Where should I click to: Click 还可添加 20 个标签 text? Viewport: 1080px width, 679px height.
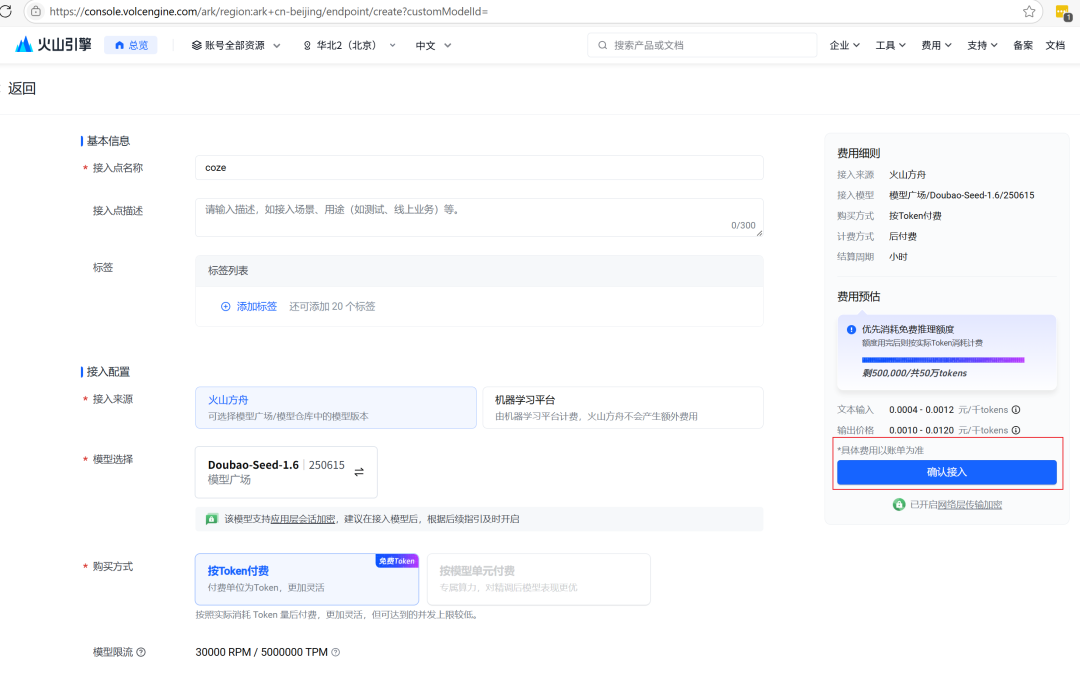pos(332,306)
